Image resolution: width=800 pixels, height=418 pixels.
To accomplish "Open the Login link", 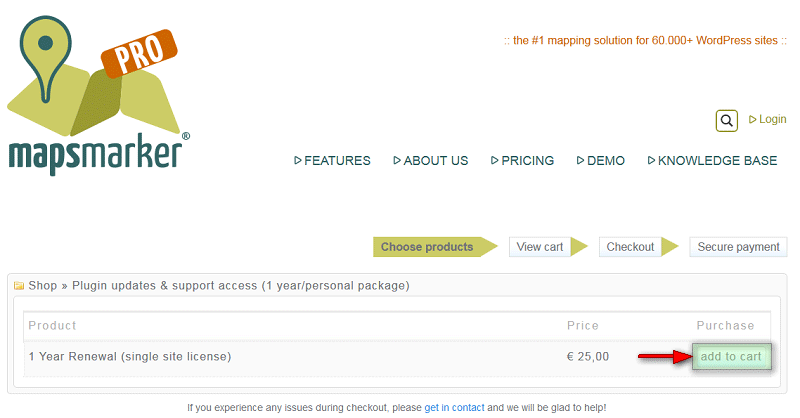I will 767,119.
